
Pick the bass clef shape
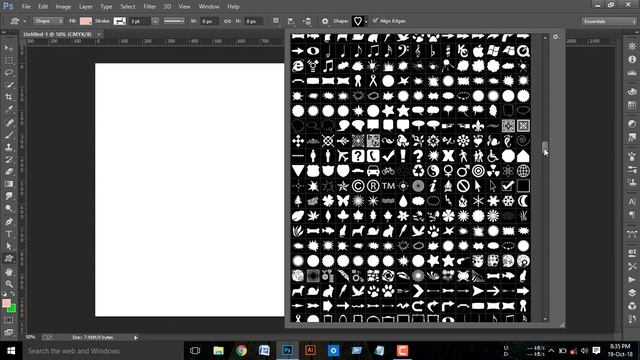coord(403,51)
